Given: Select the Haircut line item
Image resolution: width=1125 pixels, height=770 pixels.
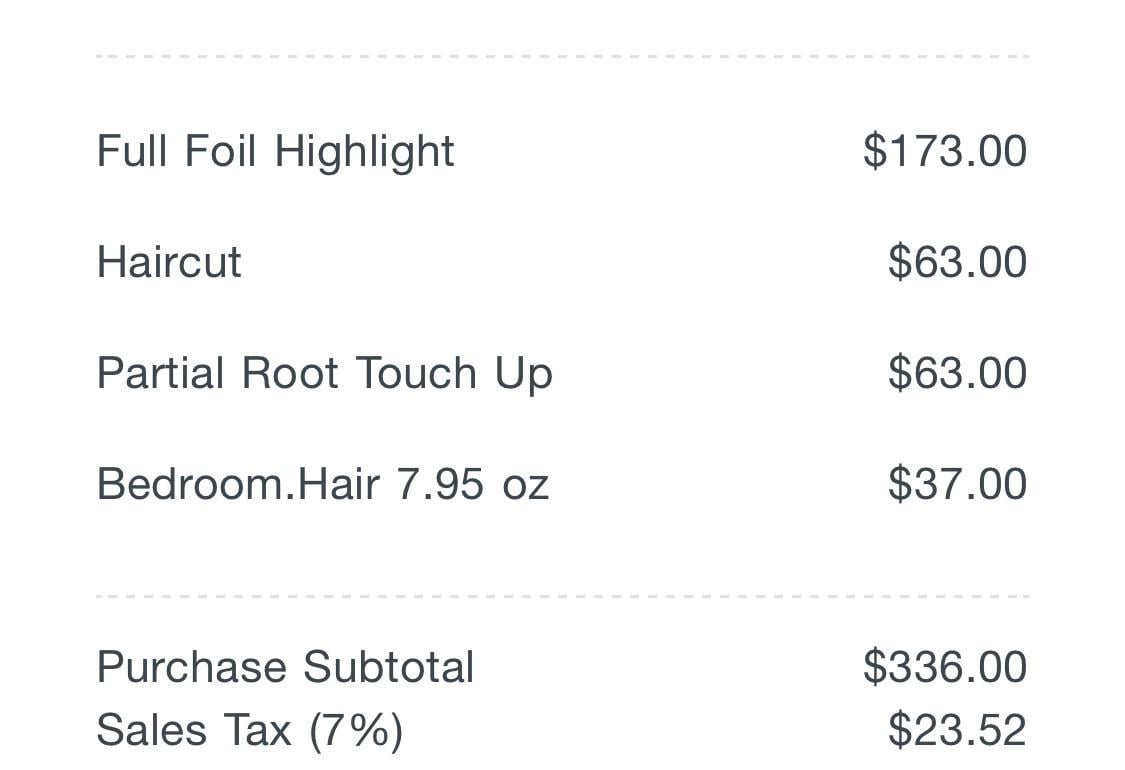Looking at the screenshot, I should 169,261.
